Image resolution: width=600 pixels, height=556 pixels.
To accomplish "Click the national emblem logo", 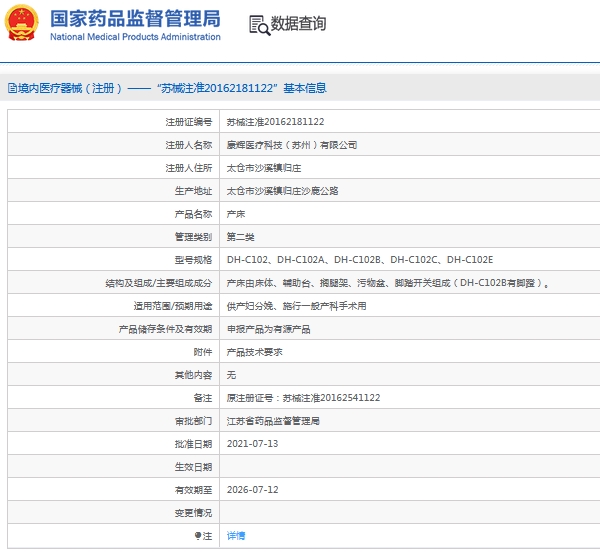I will (x=21, y=23).
